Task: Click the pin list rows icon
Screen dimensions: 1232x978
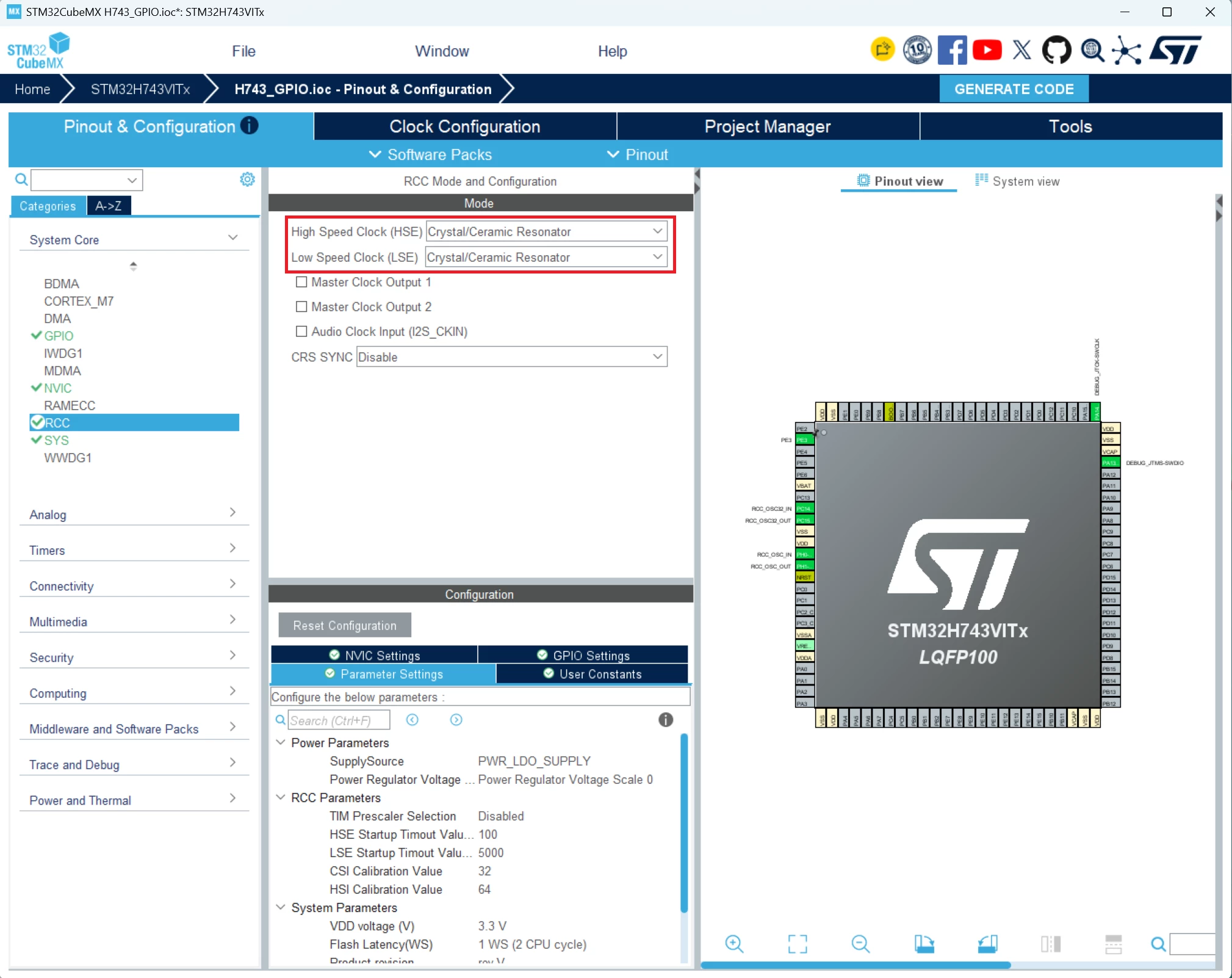Action: [x=1114, y=944]
